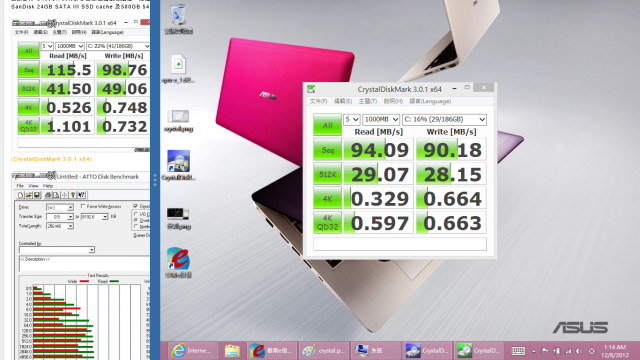Run 4K QD32 test beside 0.597 result

click(327, 222)
